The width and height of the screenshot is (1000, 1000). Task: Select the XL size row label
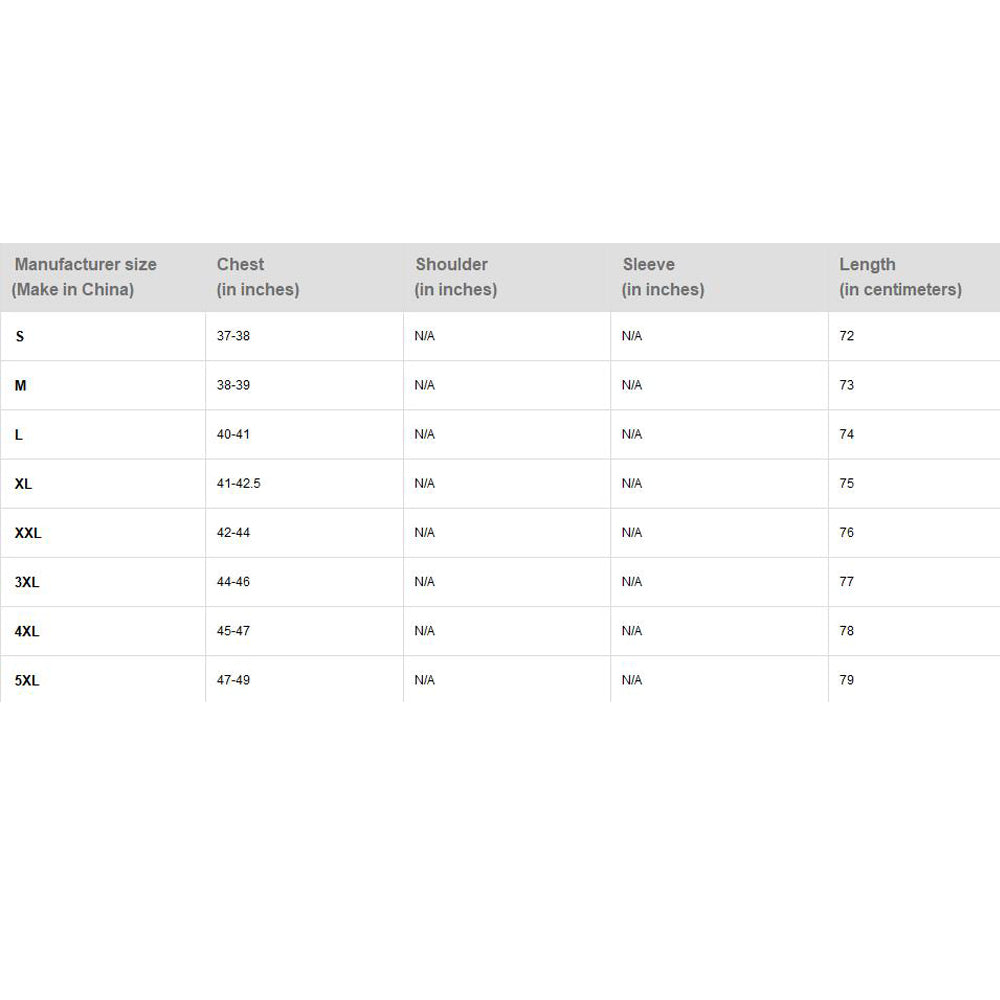(x=24, y=484)
